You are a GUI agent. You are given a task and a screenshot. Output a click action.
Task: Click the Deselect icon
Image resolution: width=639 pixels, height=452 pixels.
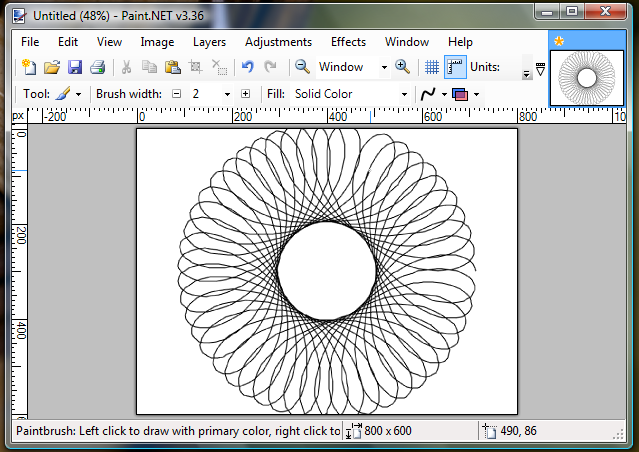219,67
